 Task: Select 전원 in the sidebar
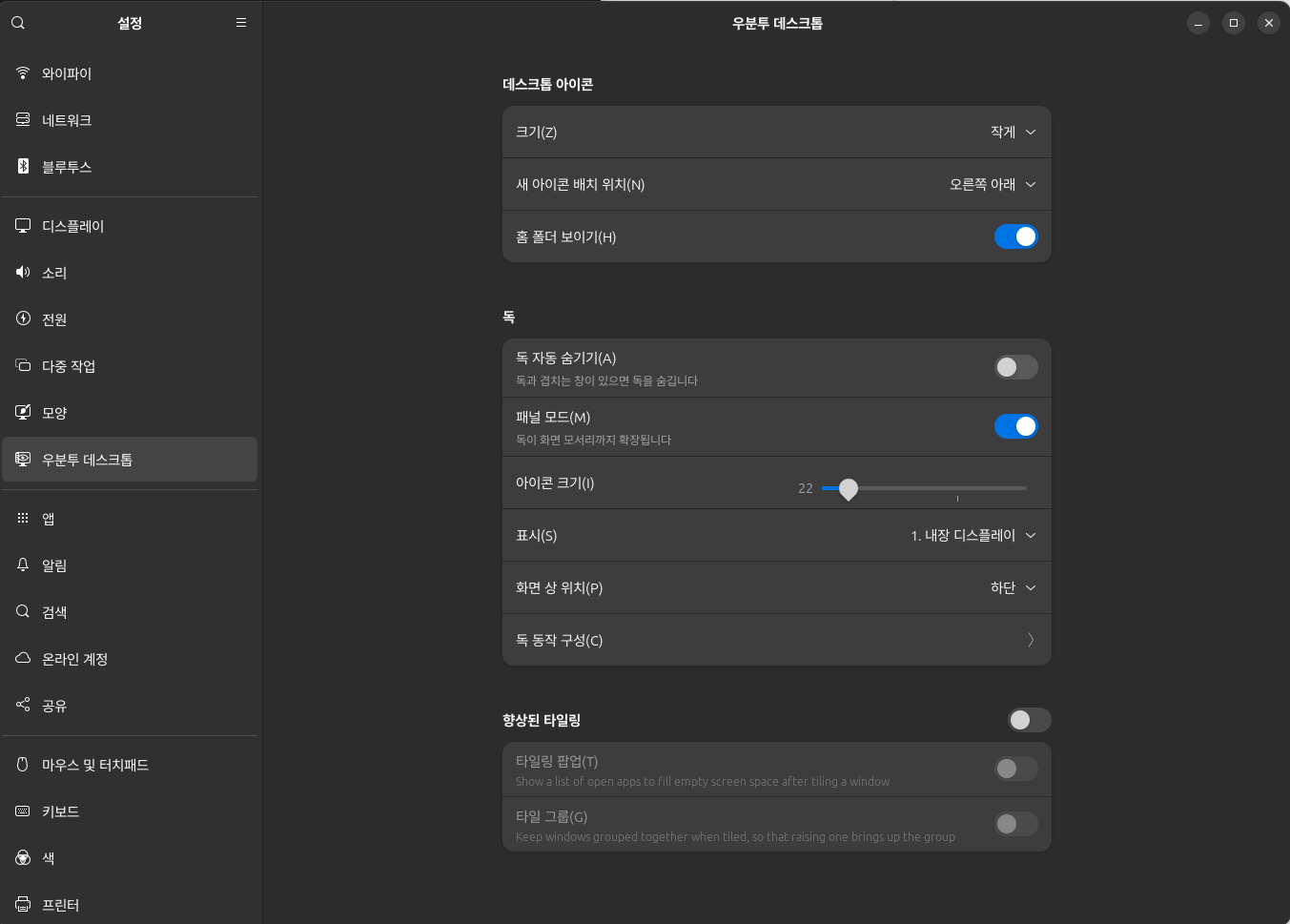point(130,319)
